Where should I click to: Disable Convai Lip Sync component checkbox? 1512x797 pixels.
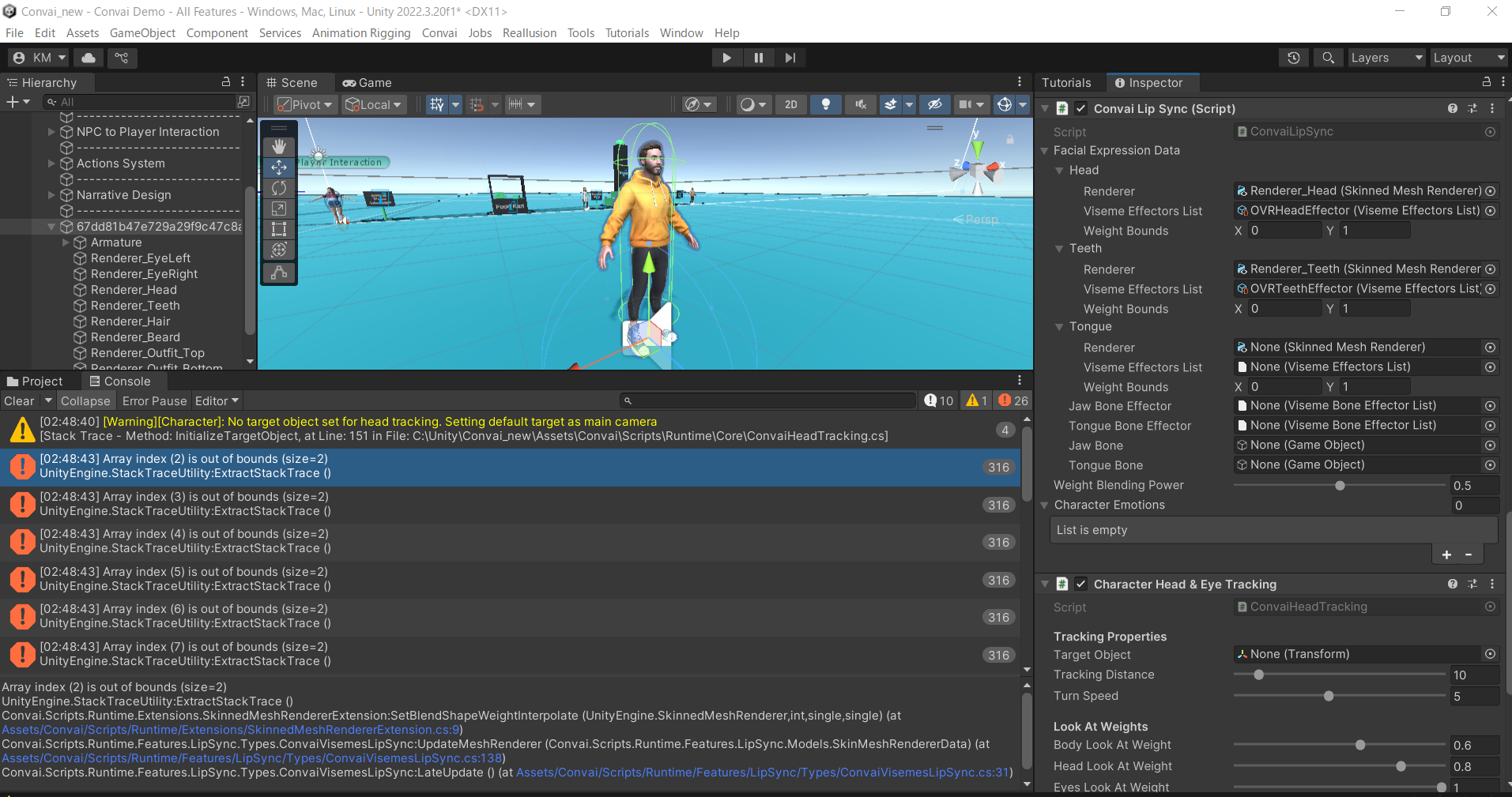pos(1080,108)
